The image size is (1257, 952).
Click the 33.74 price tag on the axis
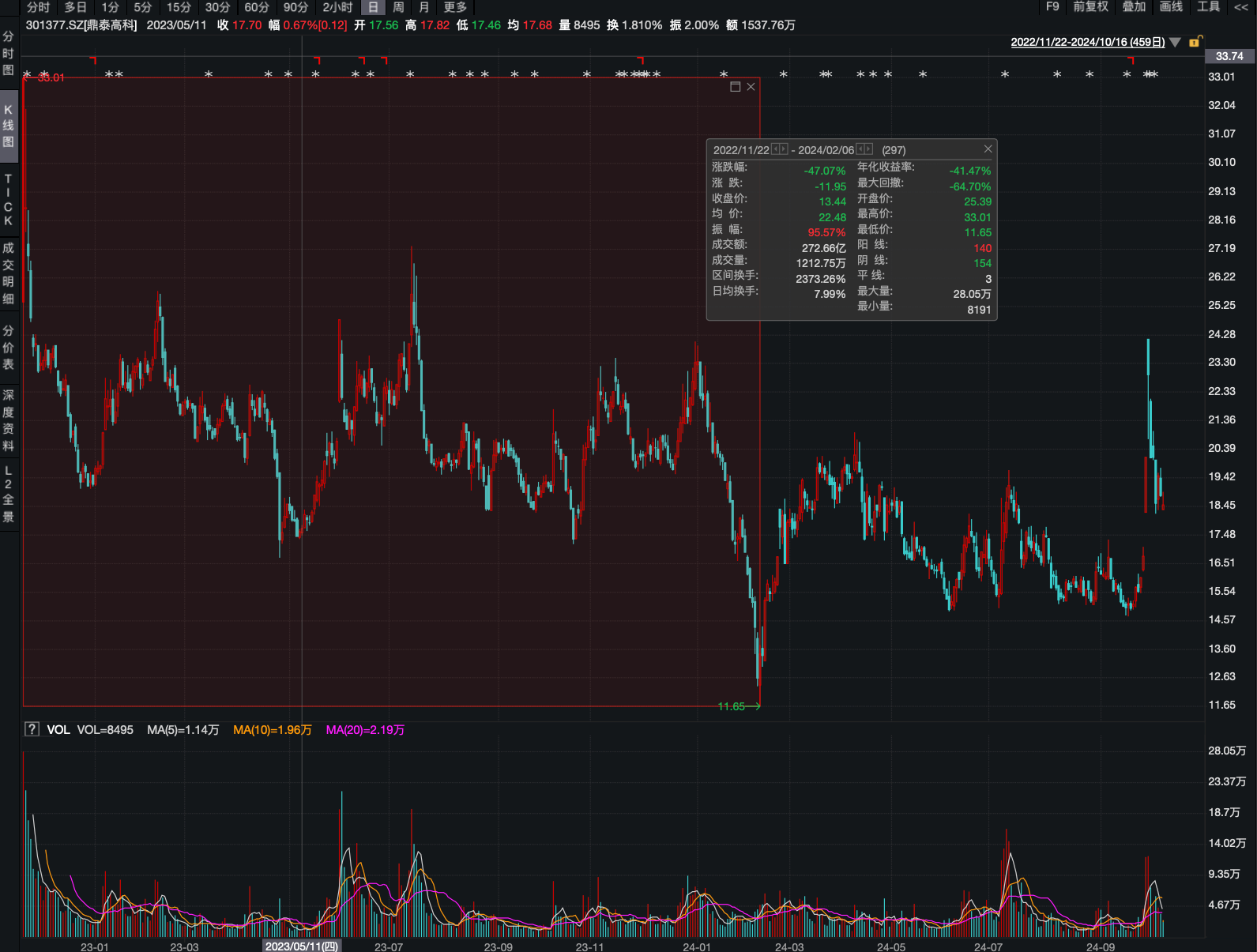[x=1229, y=56]
